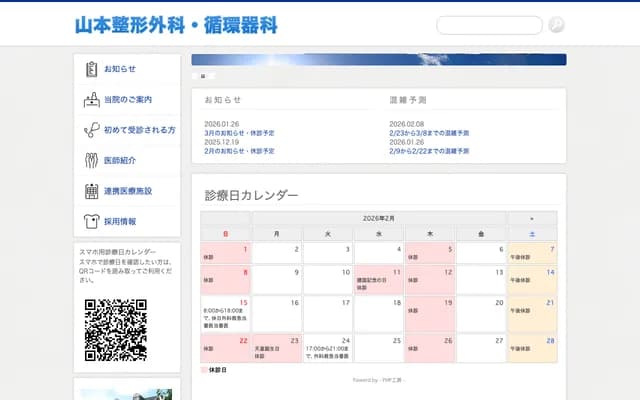
Task: Open the 医師紹介 sidebar menu item
Action: 120,160
